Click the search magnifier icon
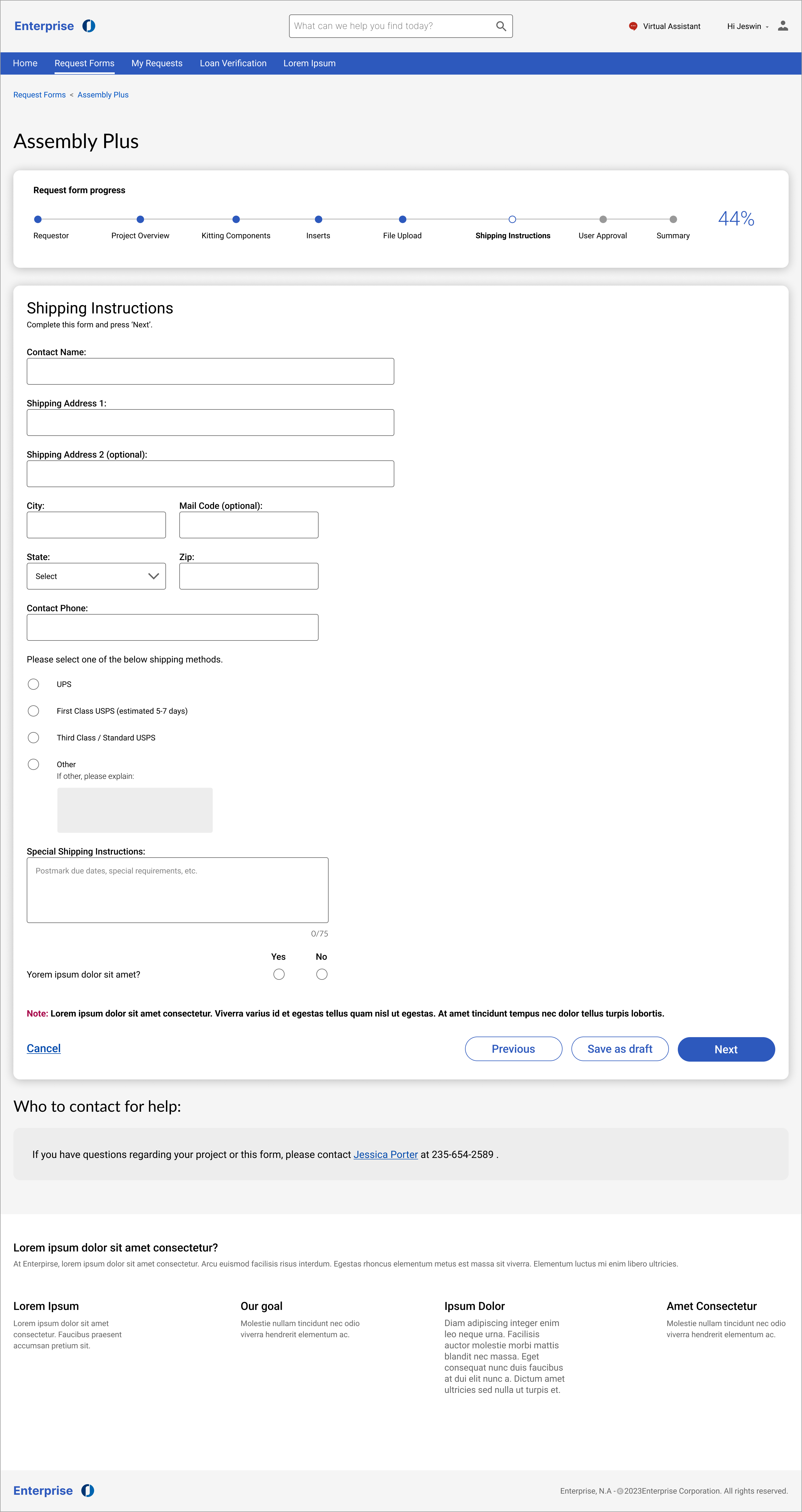The image size is (802, 1512). coord(501,26)
